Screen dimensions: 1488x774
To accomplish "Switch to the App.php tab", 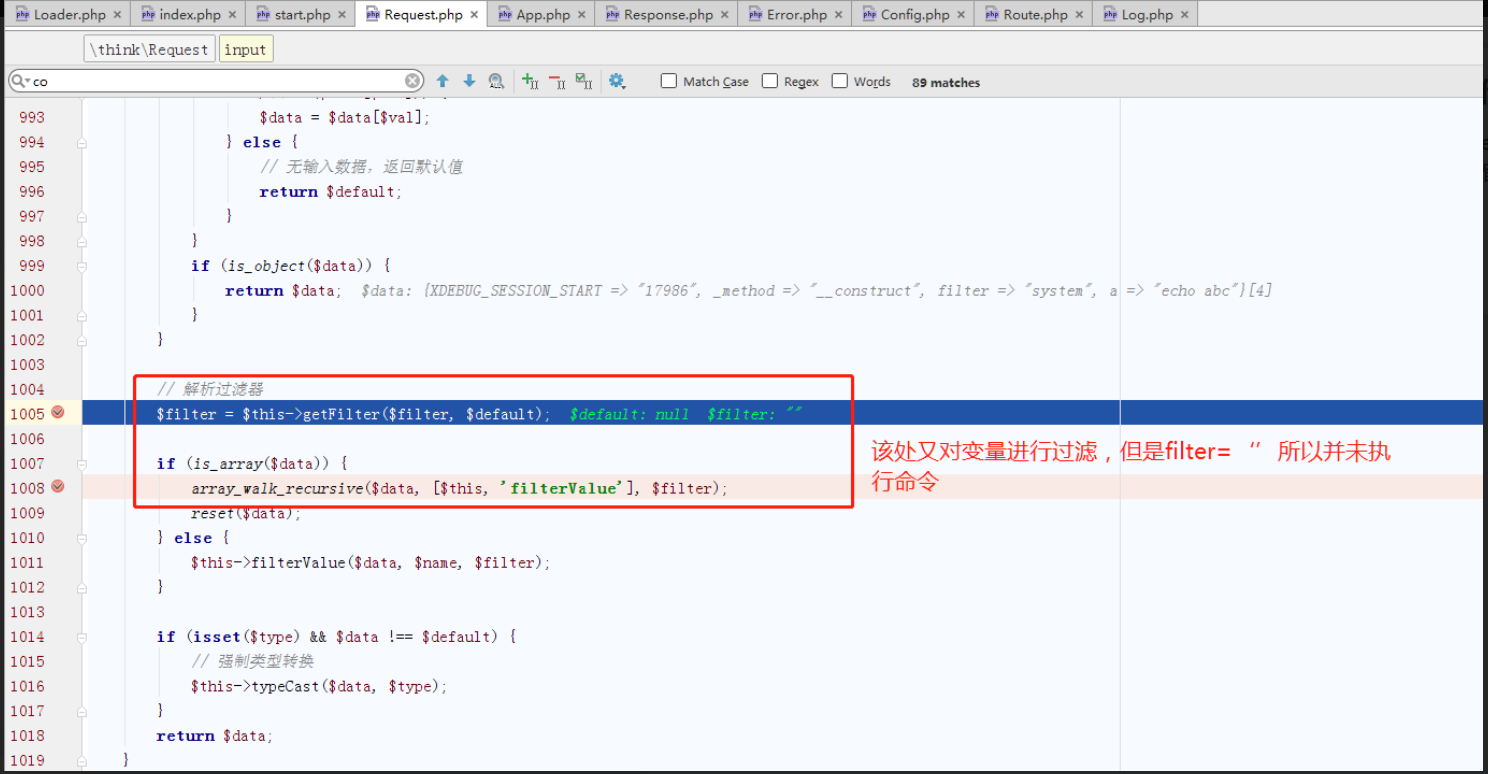I will click(x=543, y=15).
